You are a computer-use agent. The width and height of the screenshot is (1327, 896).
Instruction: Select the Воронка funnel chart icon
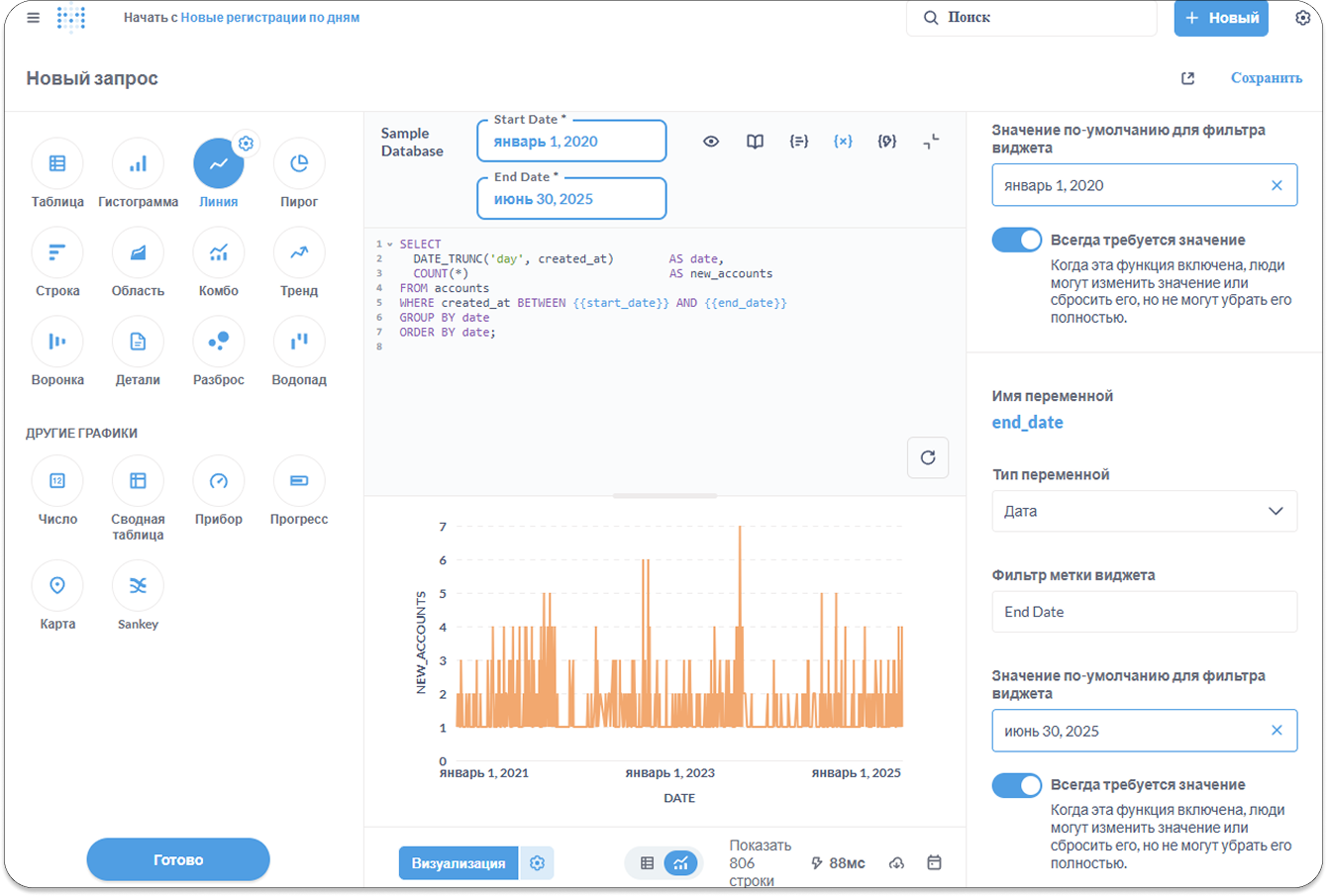click(57, 343)
